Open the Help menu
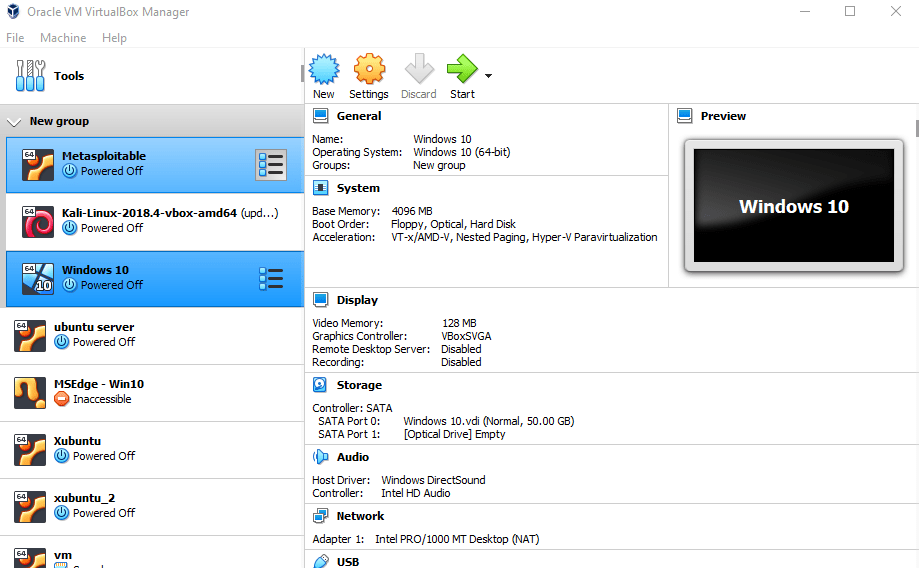The height and width of the screenshot is (568, 919). coord(114,38)
